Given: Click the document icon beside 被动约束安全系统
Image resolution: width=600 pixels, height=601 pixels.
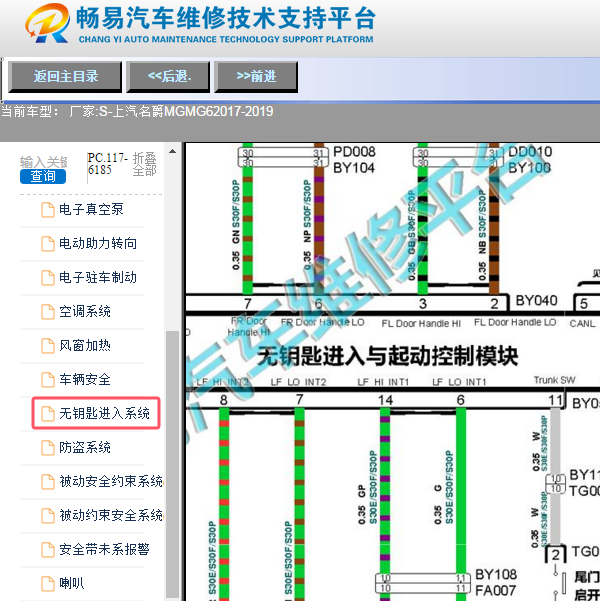Looking at the screenshot, I should pyautogui.click(x=48, y=516).
